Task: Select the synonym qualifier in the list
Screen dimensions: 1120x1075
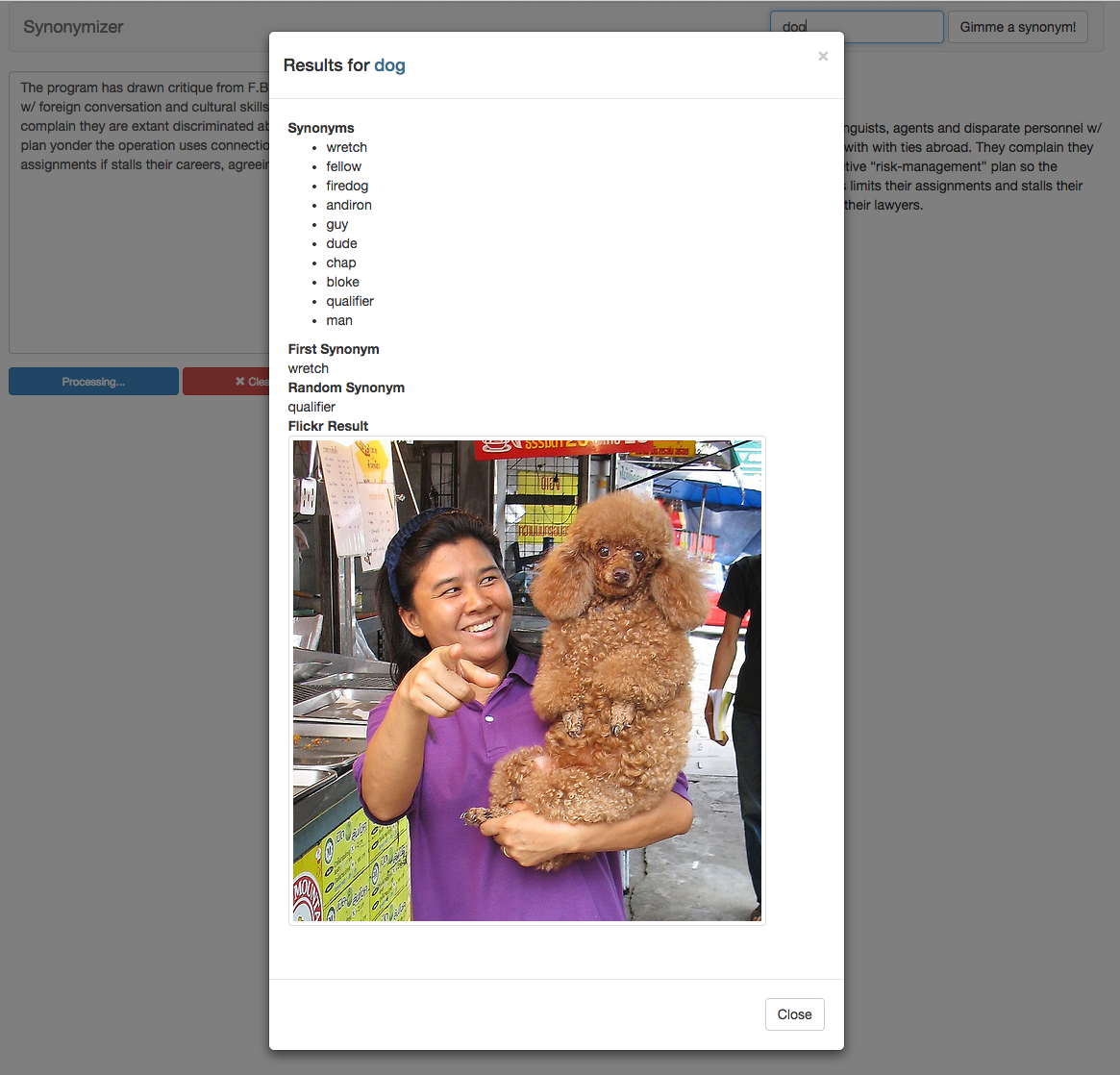Action: pos(350,301)
